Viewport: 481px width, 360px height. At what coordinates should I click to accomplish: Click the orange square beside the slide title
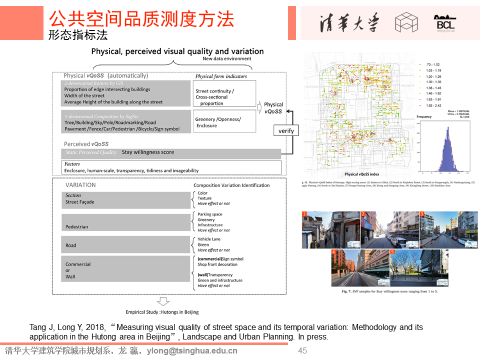pos(22,23)
